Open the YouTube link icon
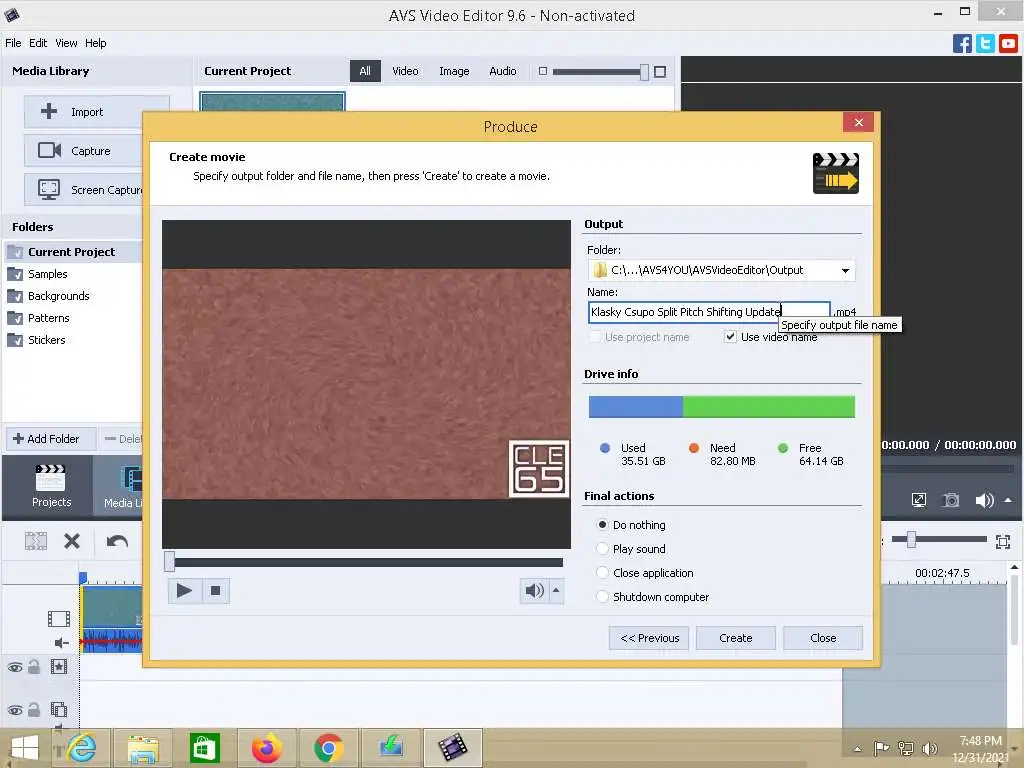 pyautogui.click(x=1008, y=44)
